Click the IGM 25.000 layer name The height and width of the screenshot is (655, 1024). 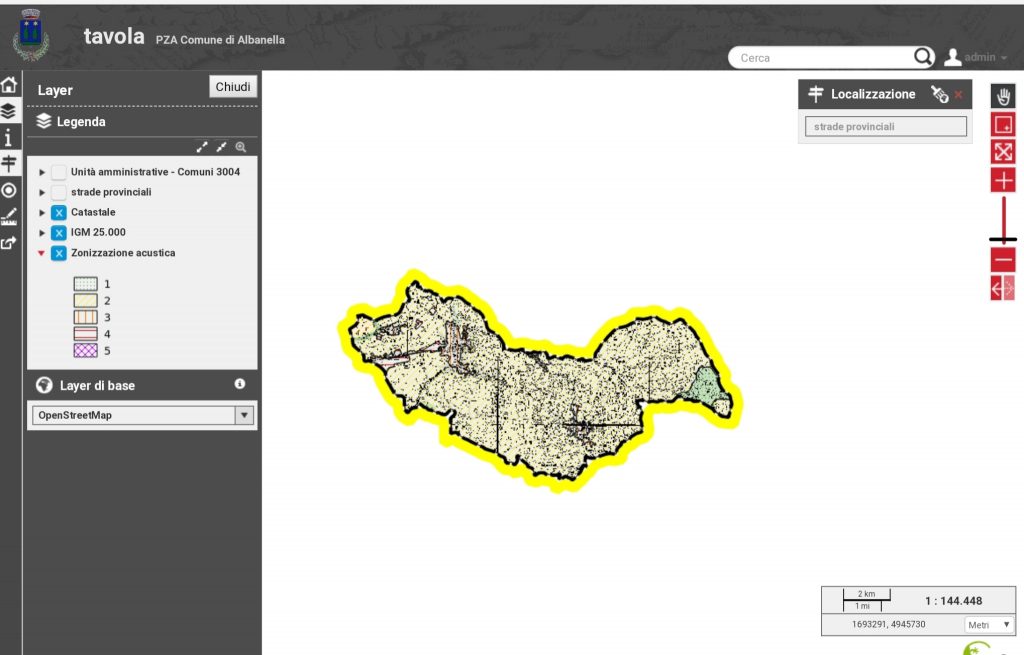98,232
